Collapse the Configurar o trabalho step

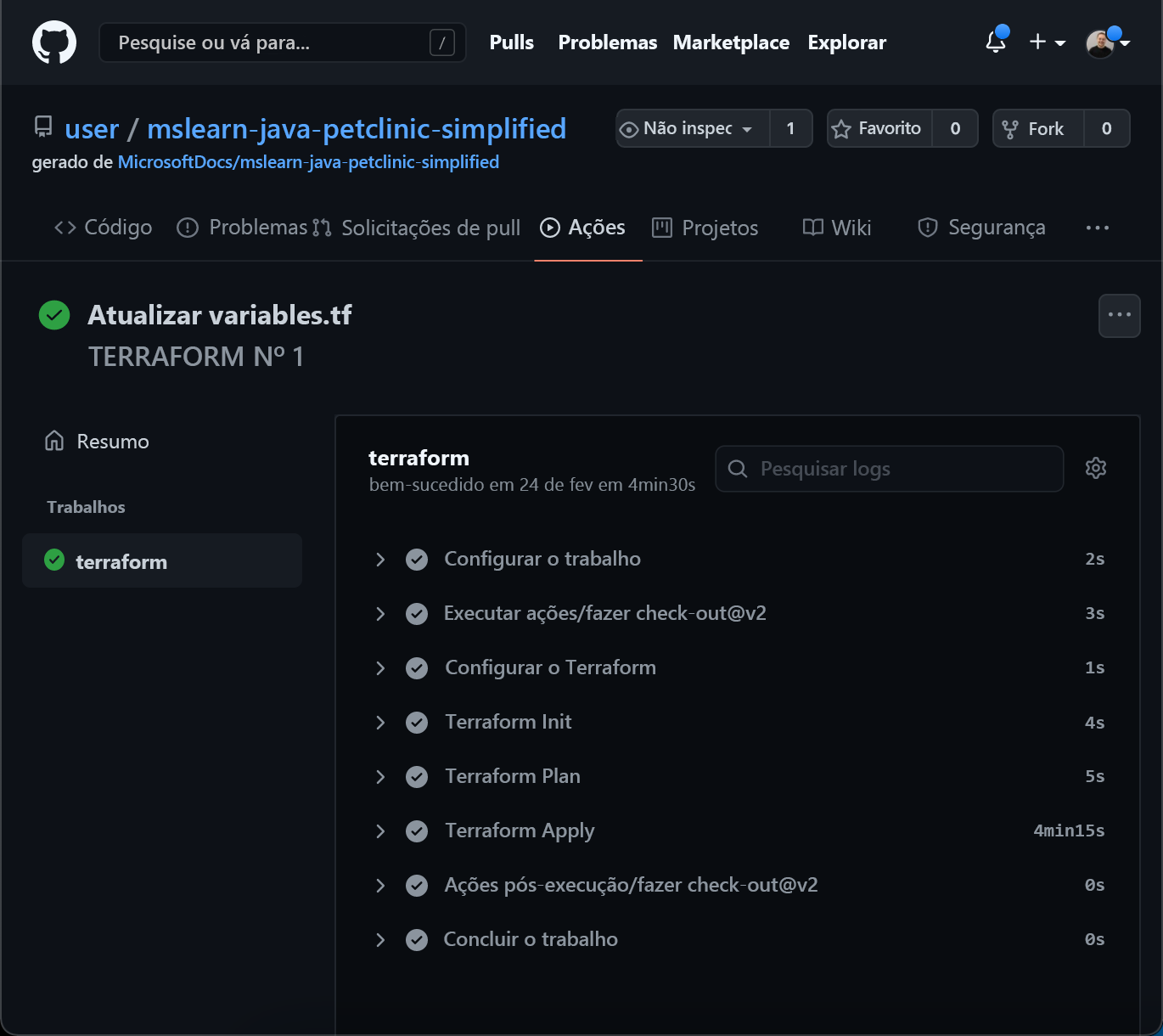(379, 559)
